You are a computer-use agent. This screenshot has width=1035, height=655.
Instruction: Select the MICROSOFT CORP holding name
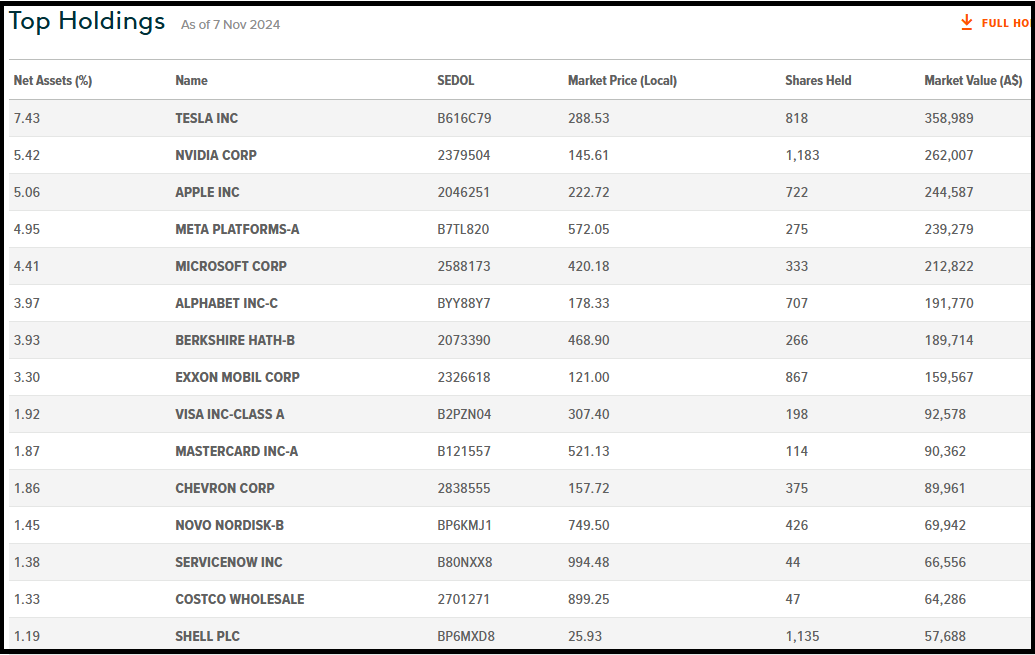[x=231, y=266]
